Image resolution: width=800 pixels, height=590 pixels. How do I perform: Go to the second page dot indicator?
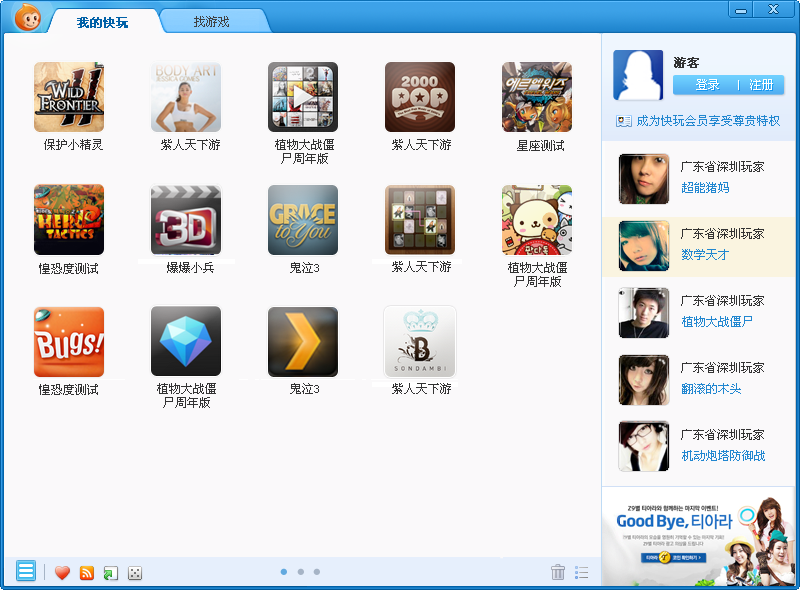[x=301, y=572]
